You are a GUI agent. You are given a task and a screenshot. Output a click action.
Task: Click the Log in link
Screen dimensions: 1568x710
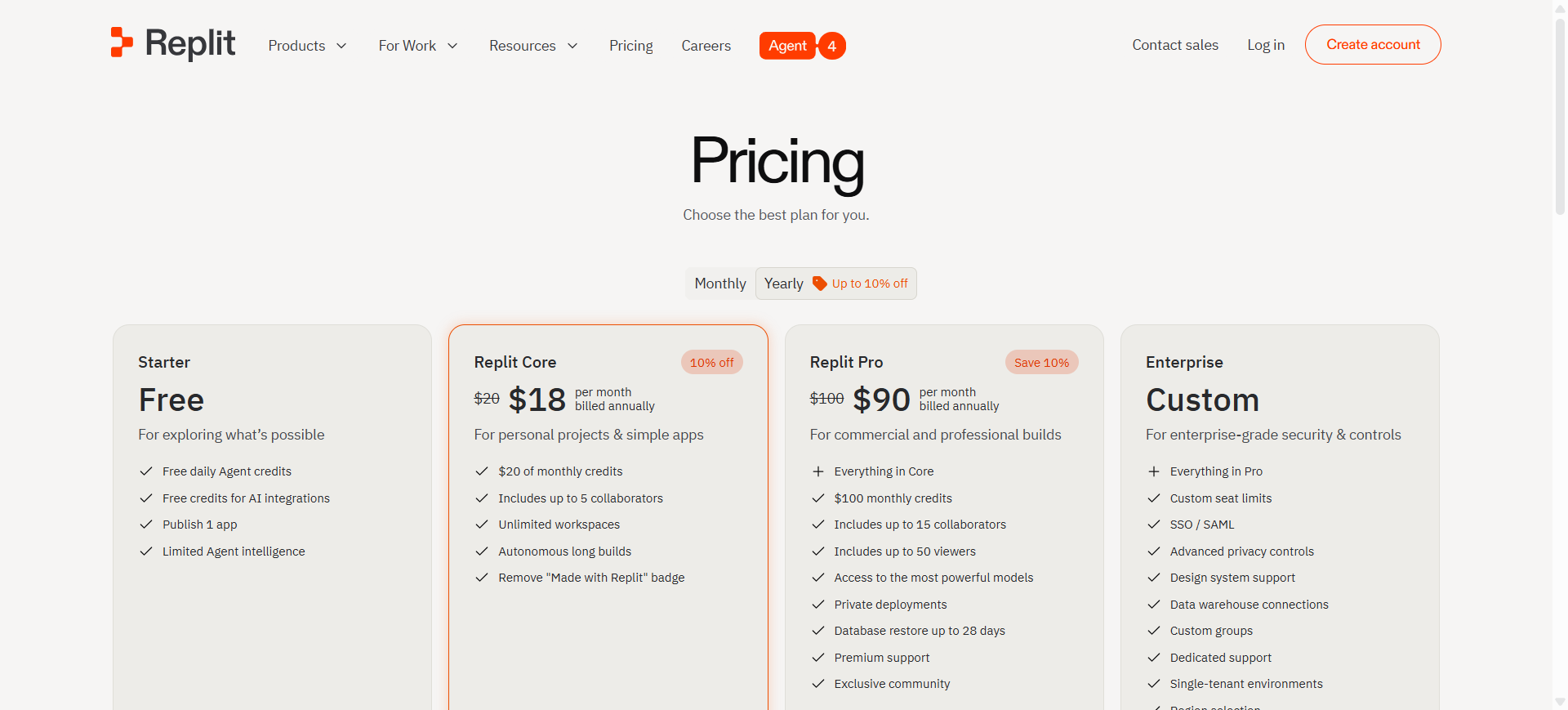pyautogui.click(x=1265, y=45)
